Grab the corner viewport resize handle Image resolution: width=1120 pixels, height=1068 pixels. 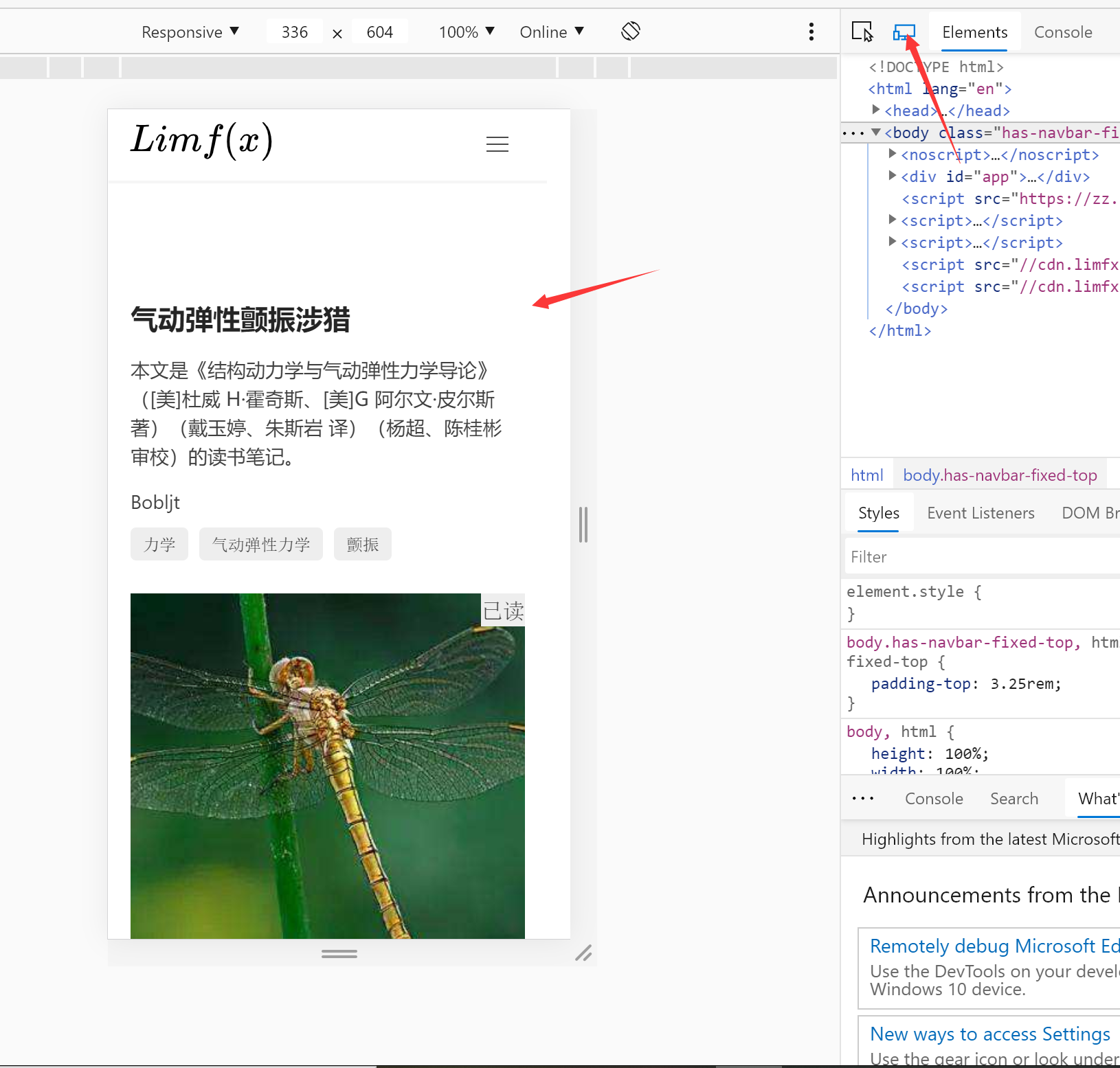pyautogui.click(x=583, y=953)
